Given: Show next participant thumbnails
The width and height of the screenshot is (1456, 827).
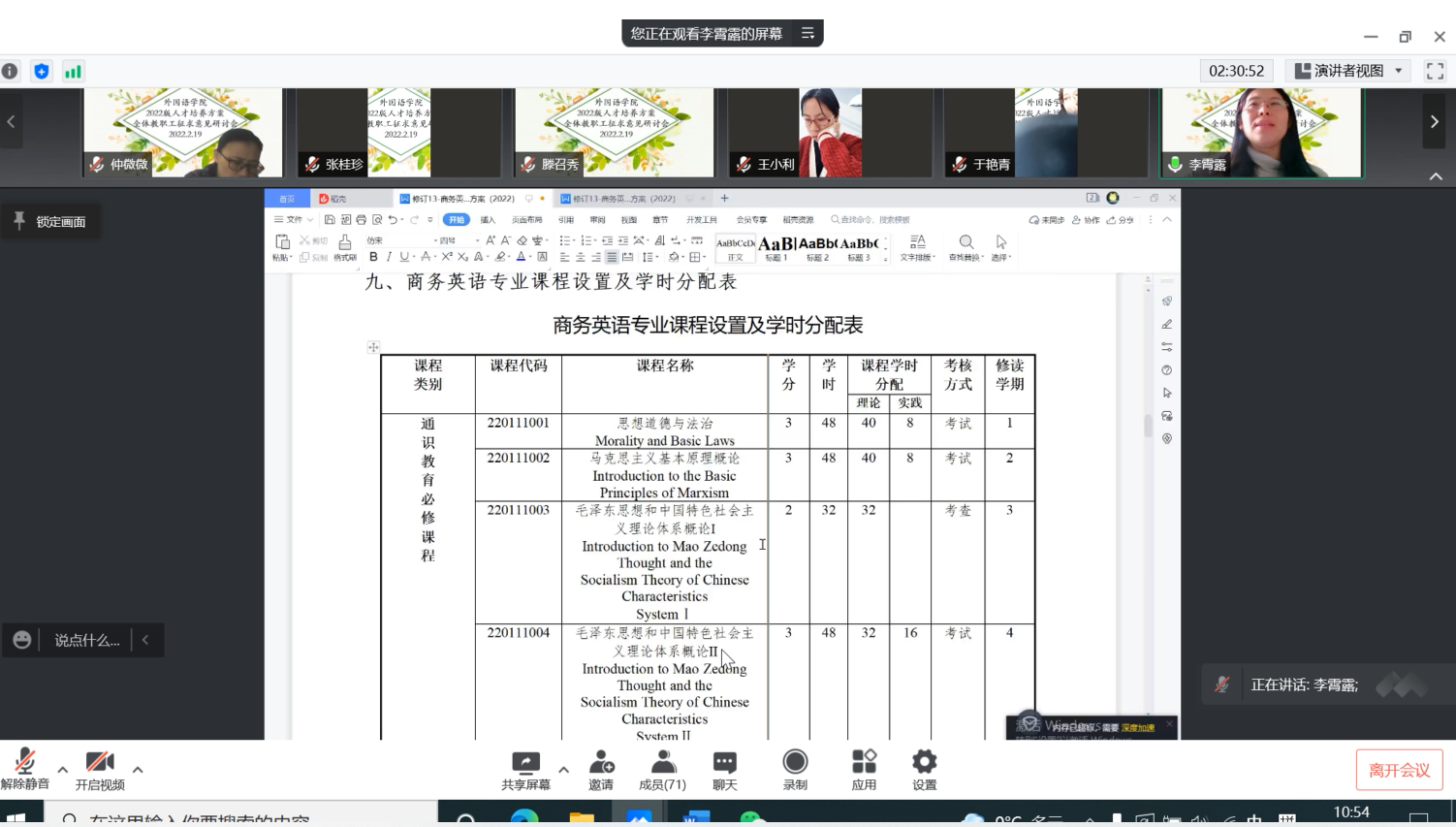Looking at the screenshot, I should (x=1435, y=122).
